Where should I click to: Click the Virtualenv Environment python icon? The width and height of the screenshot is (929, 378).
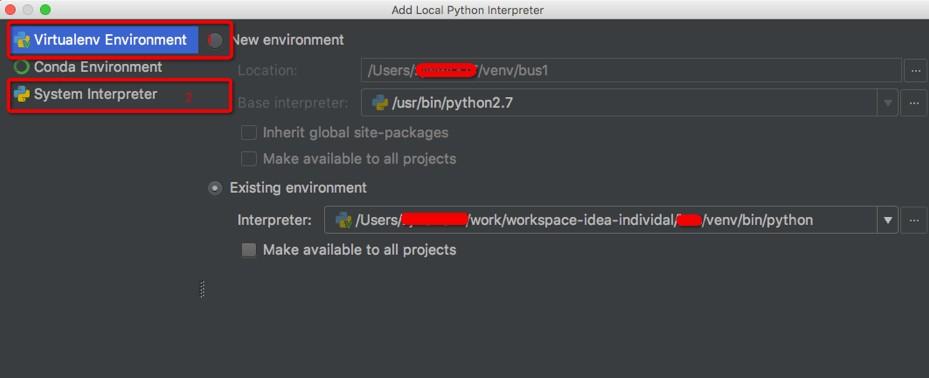(x=22, y=40)
